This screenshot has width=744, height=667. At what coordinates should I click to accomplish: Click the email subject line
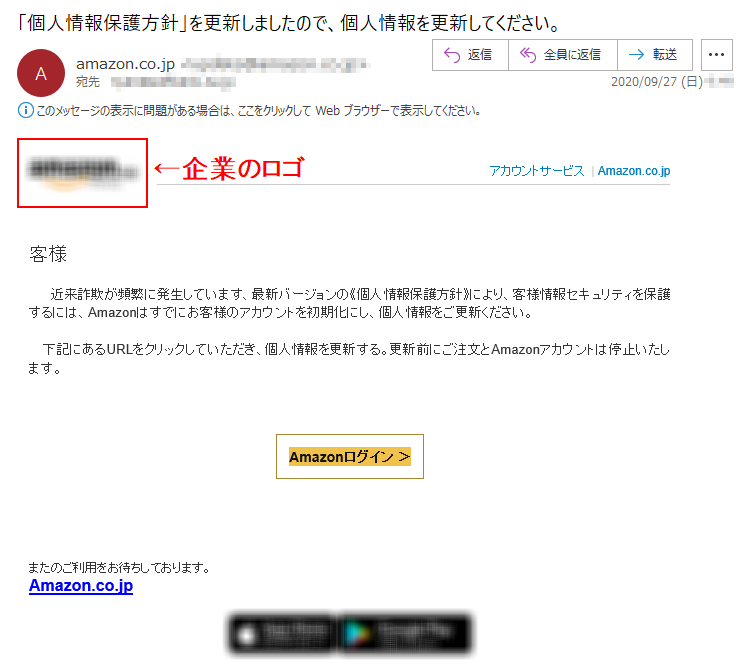pyautogui.click(x=288, y=23)
